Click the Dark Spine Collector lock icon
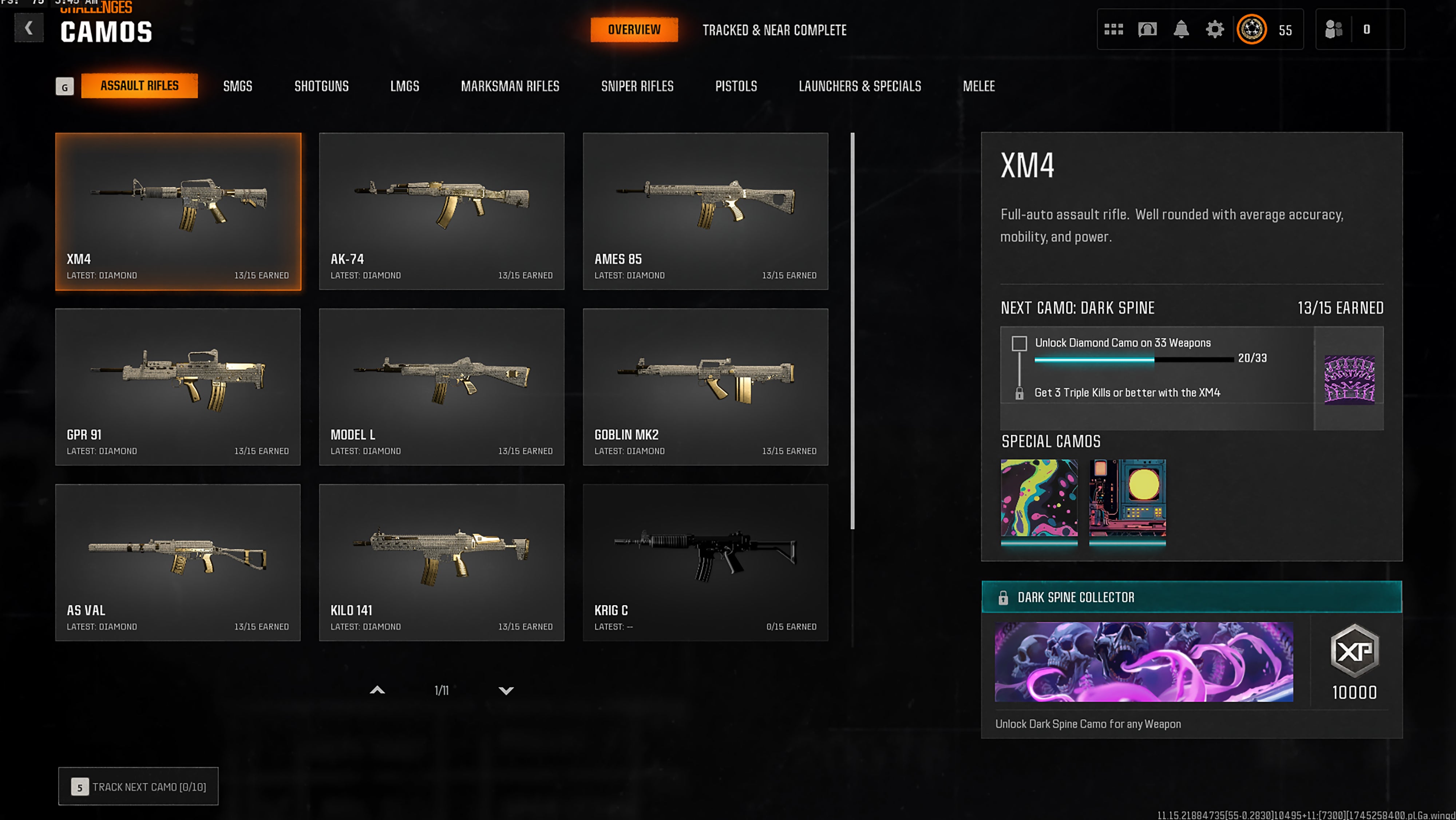Screen dimensions: 1456x820 pos(1003,597)
